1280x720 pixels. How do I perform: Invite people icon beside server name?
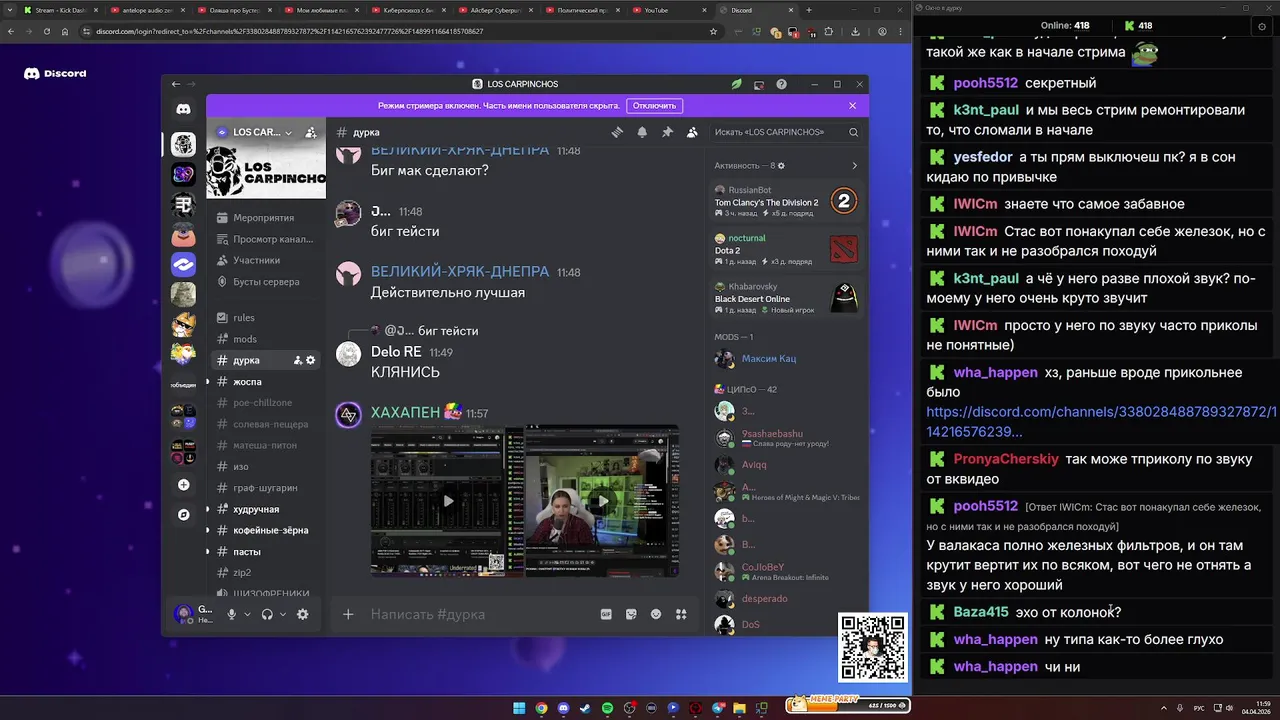click(x=310, y=132)
